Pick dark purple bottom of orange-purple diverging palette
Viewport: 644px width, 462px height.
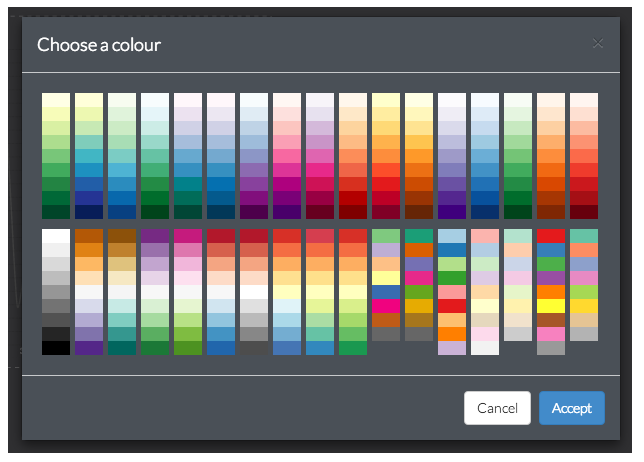[89, 348]
